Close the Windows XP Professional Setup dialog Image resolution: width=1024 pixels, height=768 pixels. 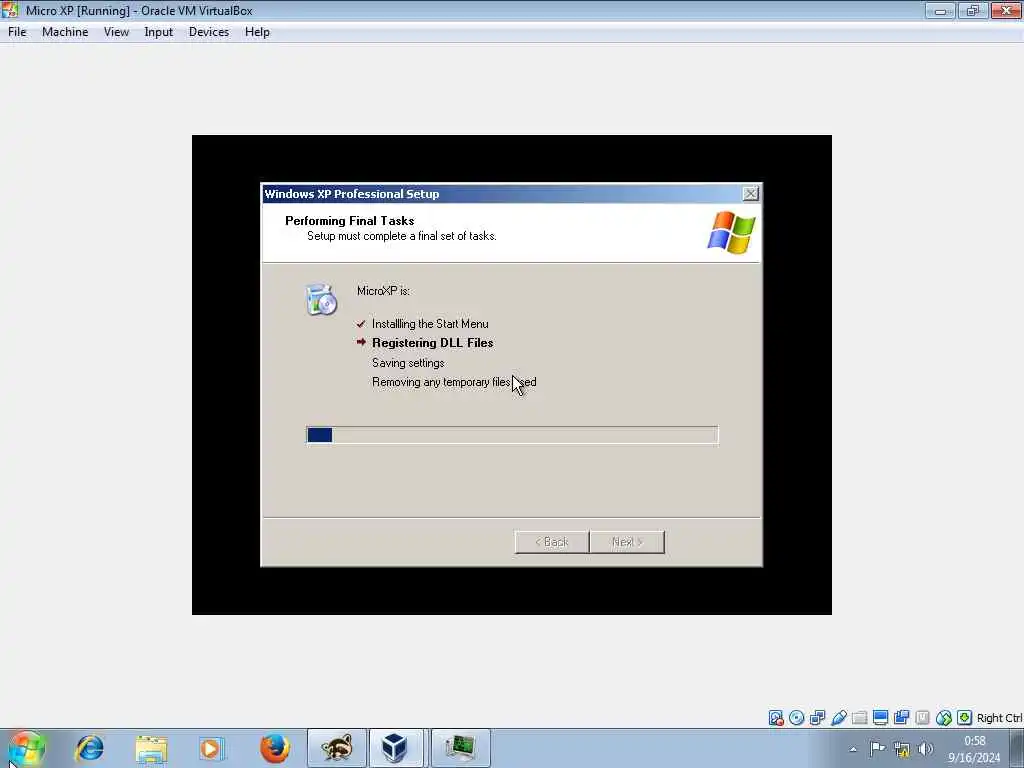[750, 194]
